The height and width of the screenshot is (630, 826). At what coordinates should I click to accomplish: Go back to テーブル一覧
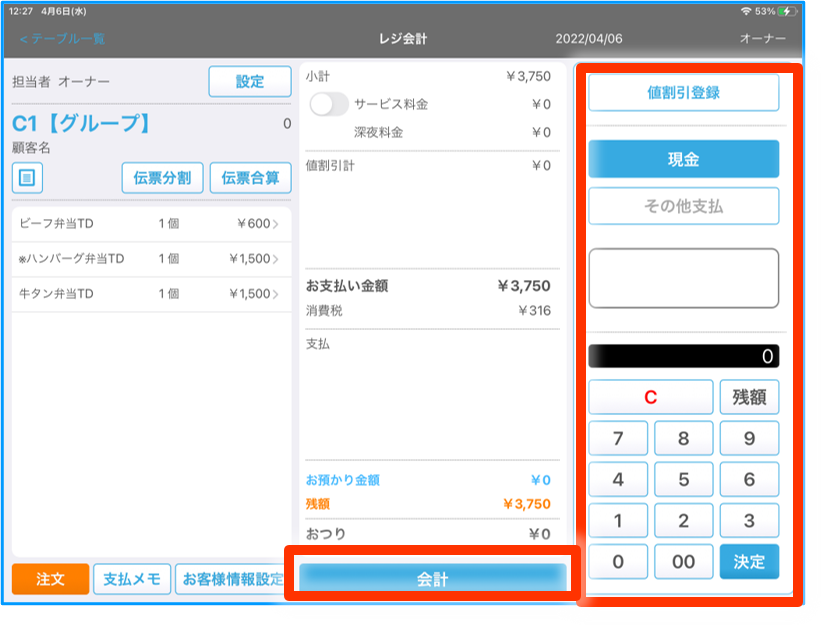62,39
